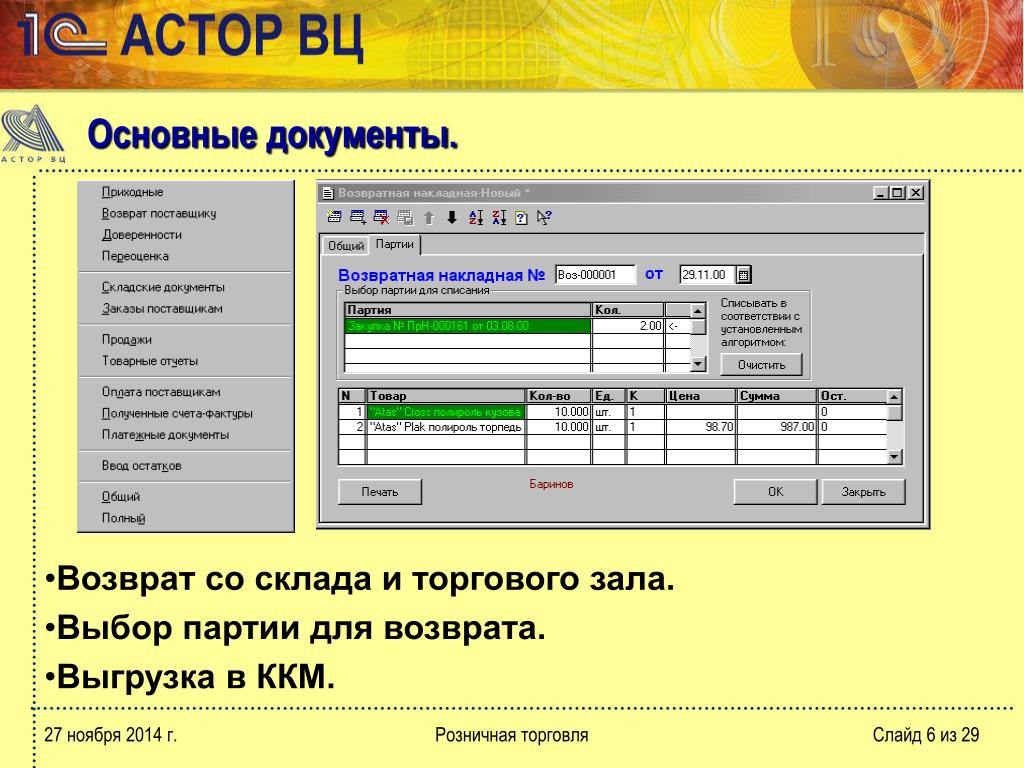Click the '<-' cell in the batch row
1024x768 pixels.
pos(677,326)
